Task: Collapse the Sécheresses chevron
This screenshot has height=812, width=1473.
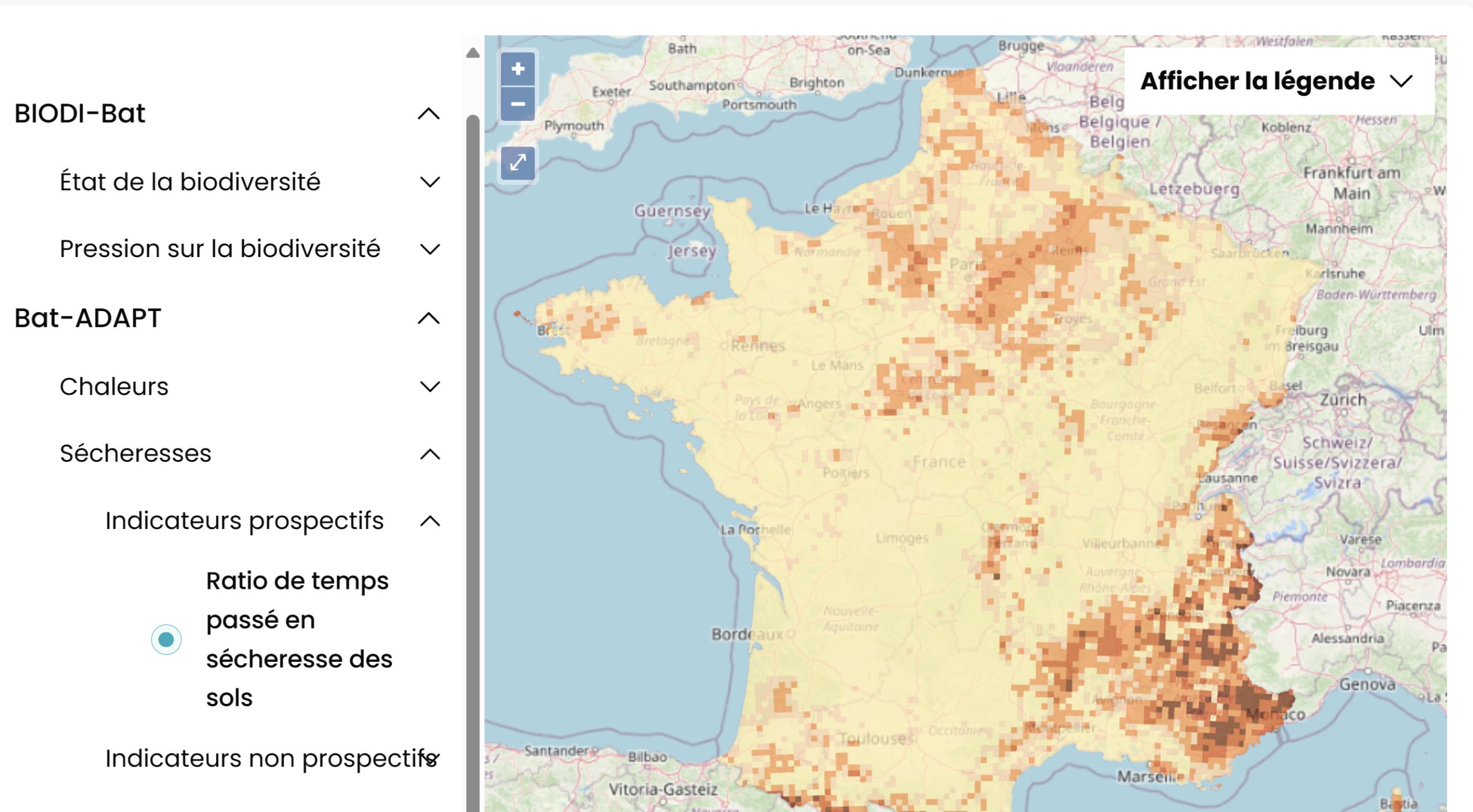Action: (x=430, y=454)
